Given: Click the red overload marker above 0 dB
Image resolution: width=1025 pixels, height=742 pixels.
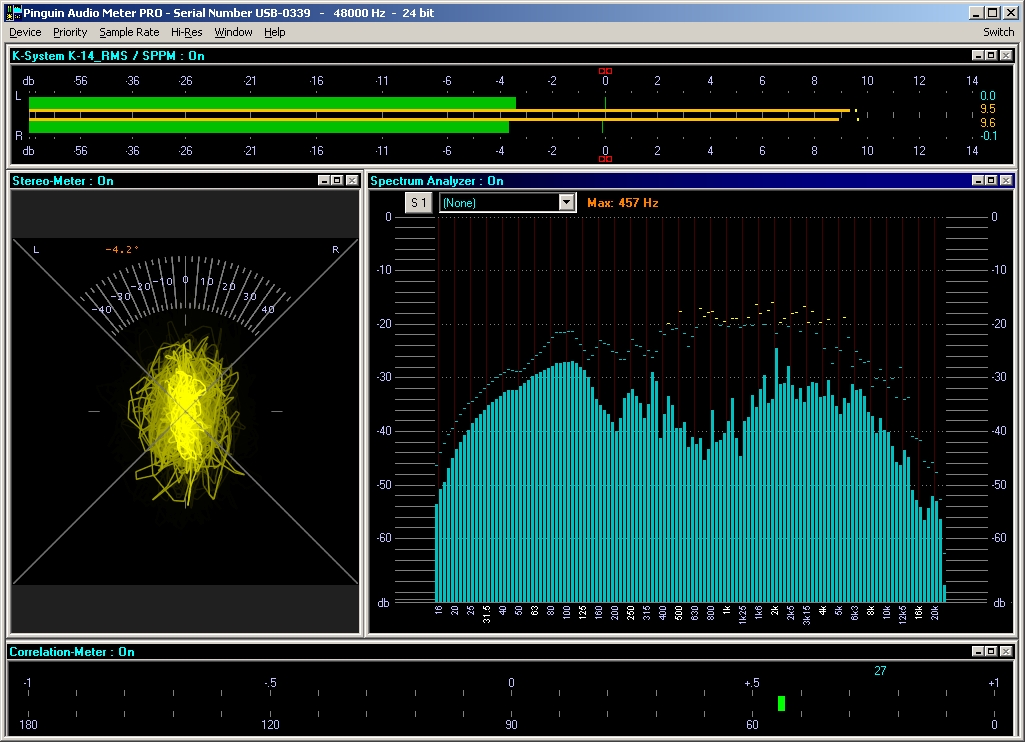Looking at the screenshot, I should pyautogui.click(x=604, y=71).
